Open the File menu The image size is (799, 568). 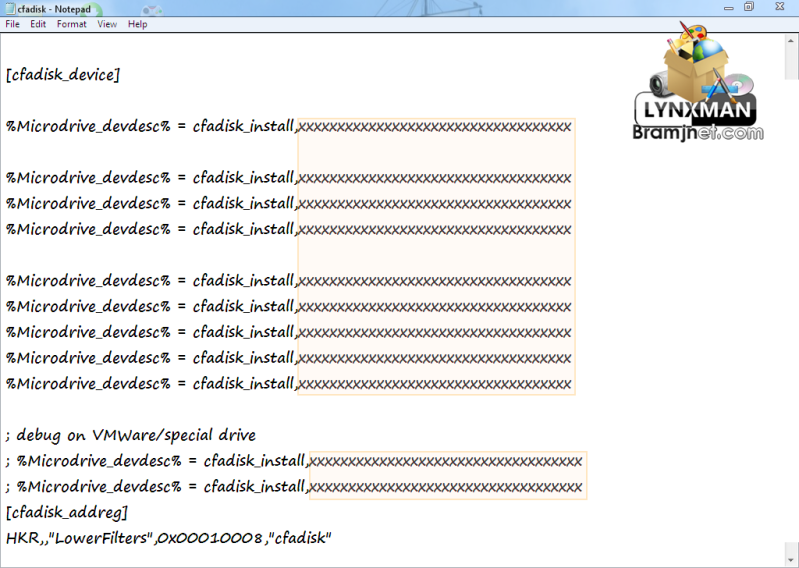[x=12, y=24]
